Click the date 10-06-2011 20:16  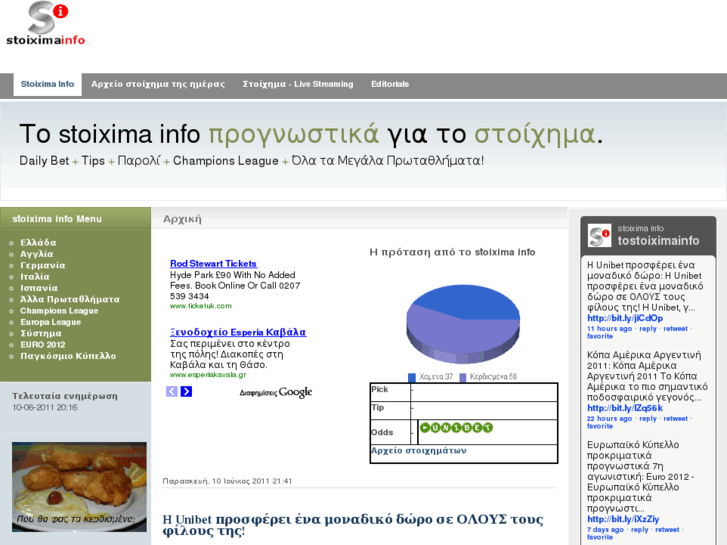click(x=45, y=407)
